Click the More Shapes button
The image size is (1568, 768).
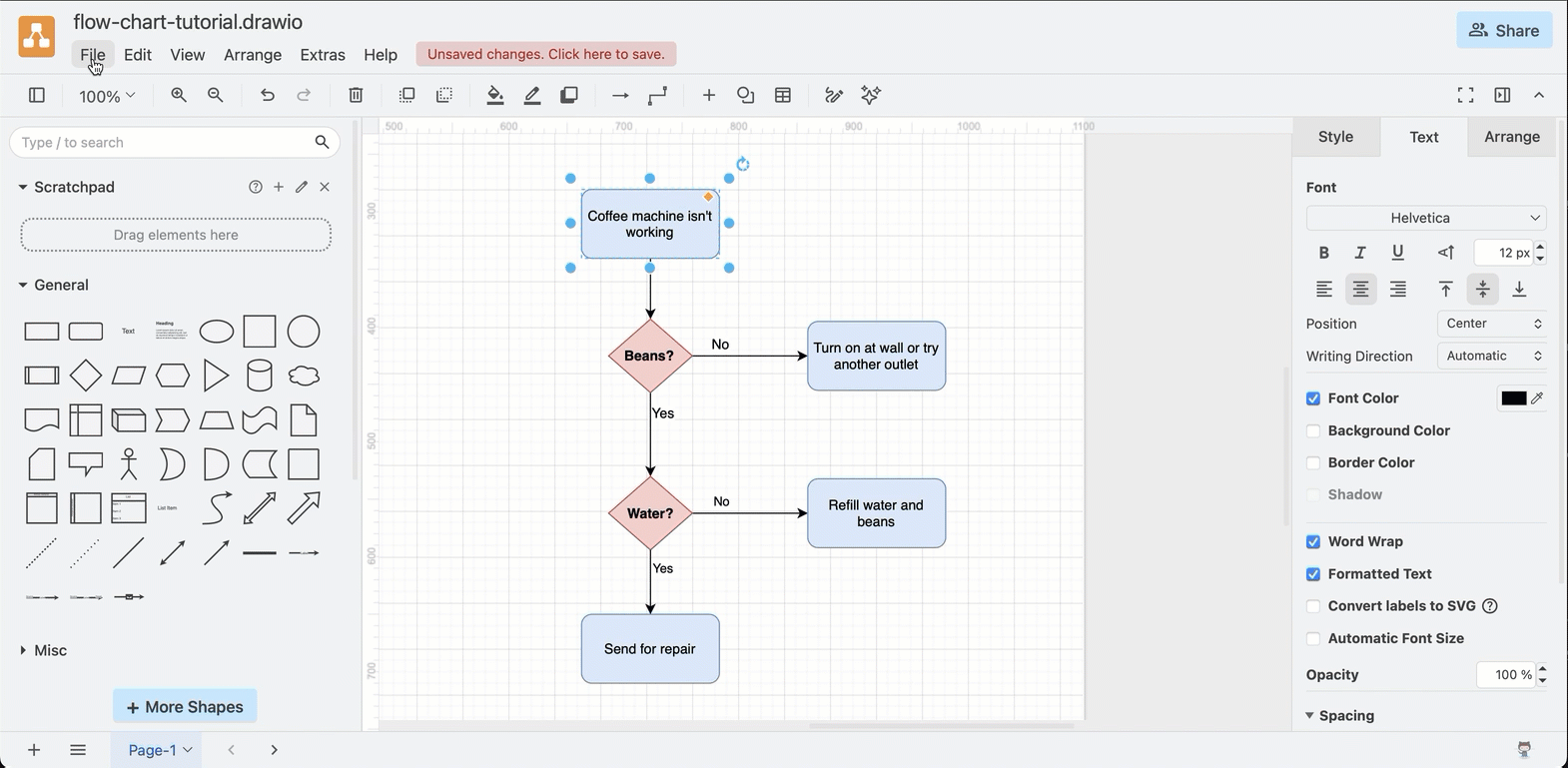click(x=185, y=706)
